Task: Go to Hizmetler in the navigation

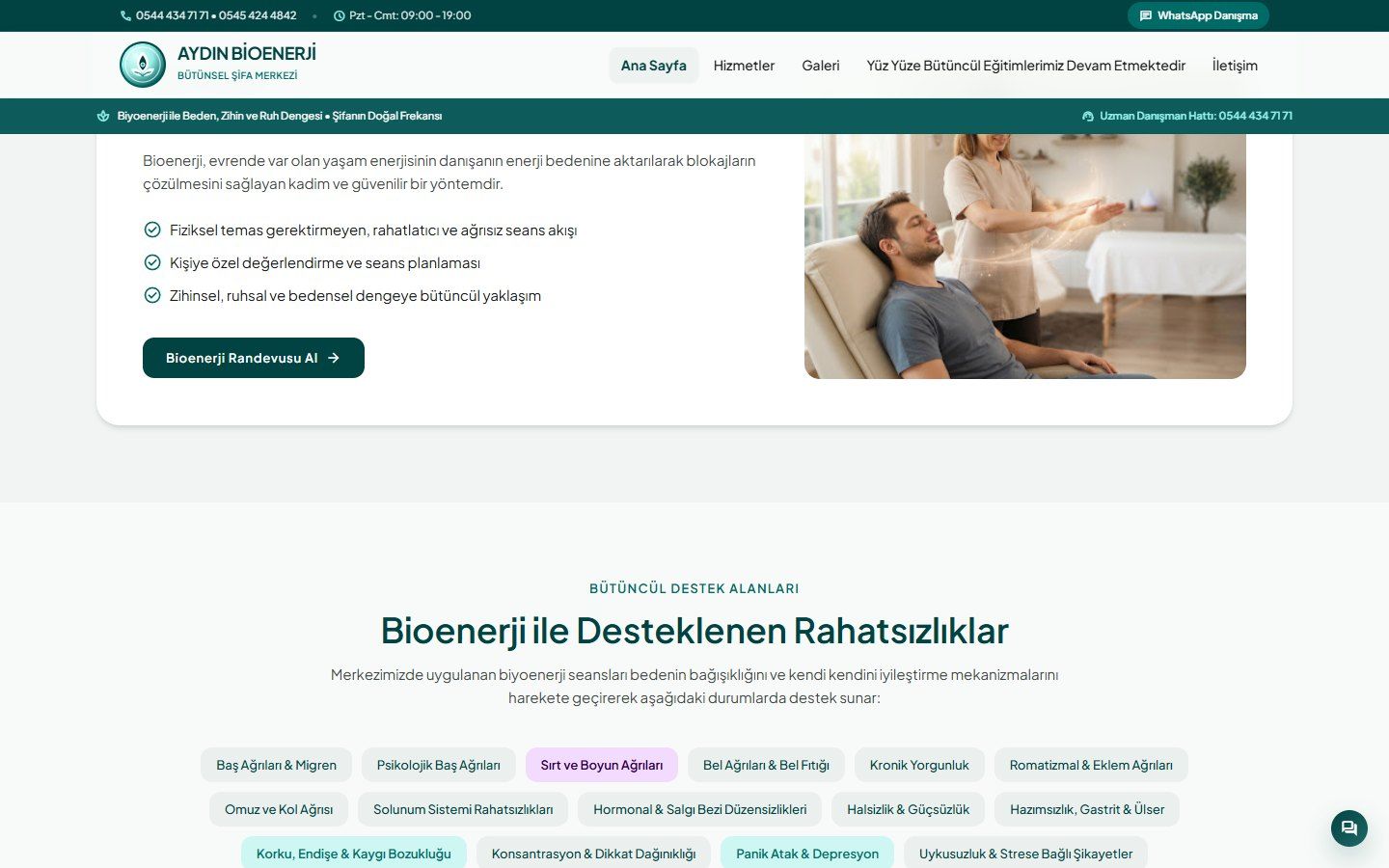Action: pyautogui.click(x=744, y=66)
